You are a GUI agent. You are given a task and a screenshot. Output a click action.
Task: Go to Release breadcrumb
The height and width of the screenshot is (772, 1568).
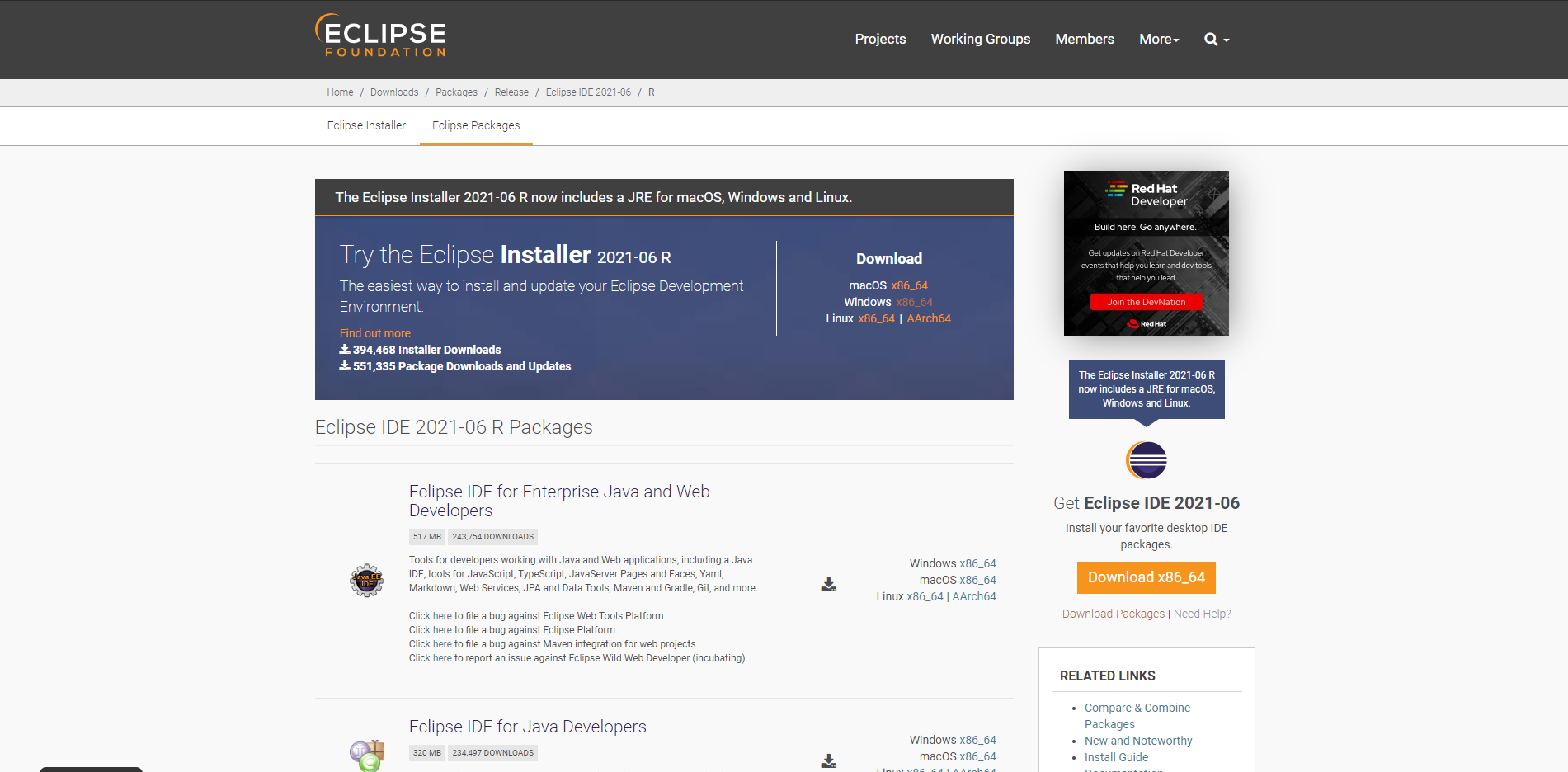click(511, 92)
